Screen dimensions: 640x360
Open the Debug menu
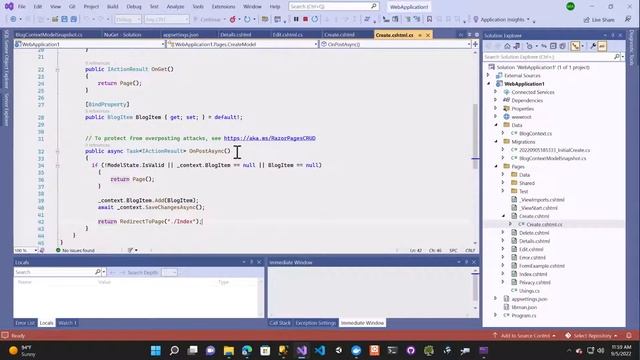[x=133, y=7]
